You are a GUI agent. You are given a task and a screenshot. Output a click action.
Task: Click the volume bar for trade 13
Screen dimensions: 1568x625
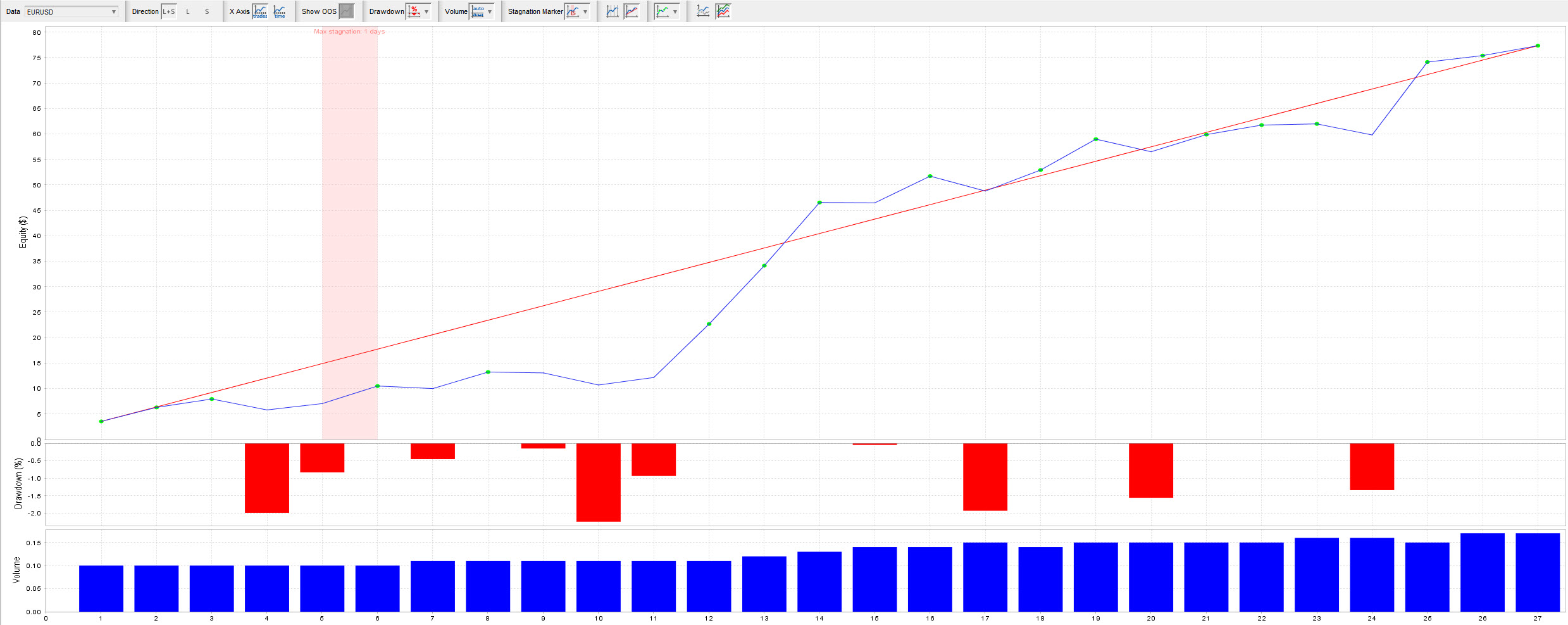(x=764, y=584)
